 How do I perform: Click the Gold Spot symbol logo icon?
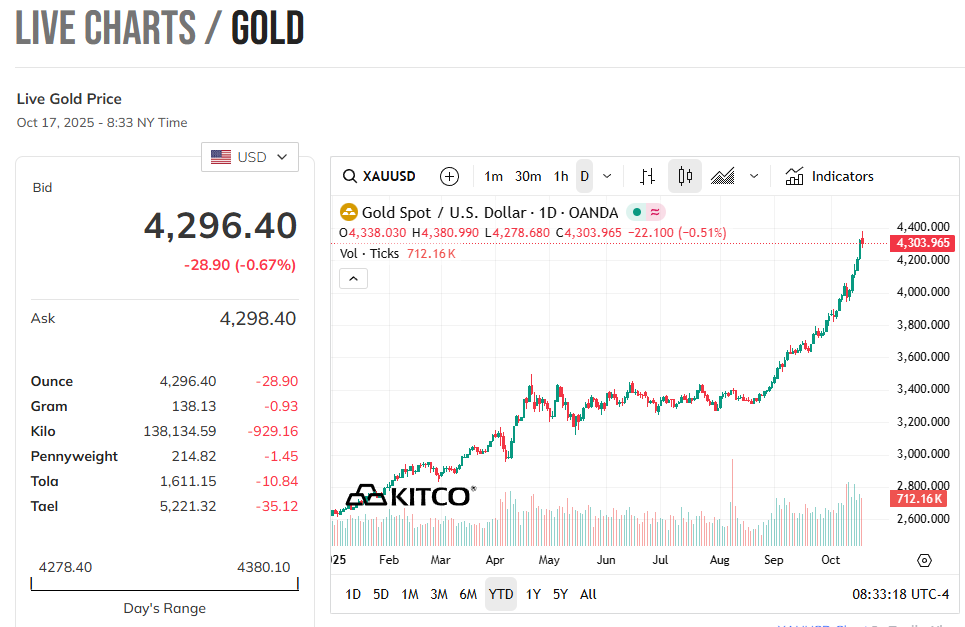pyautogui.click(x=349, y=212)
